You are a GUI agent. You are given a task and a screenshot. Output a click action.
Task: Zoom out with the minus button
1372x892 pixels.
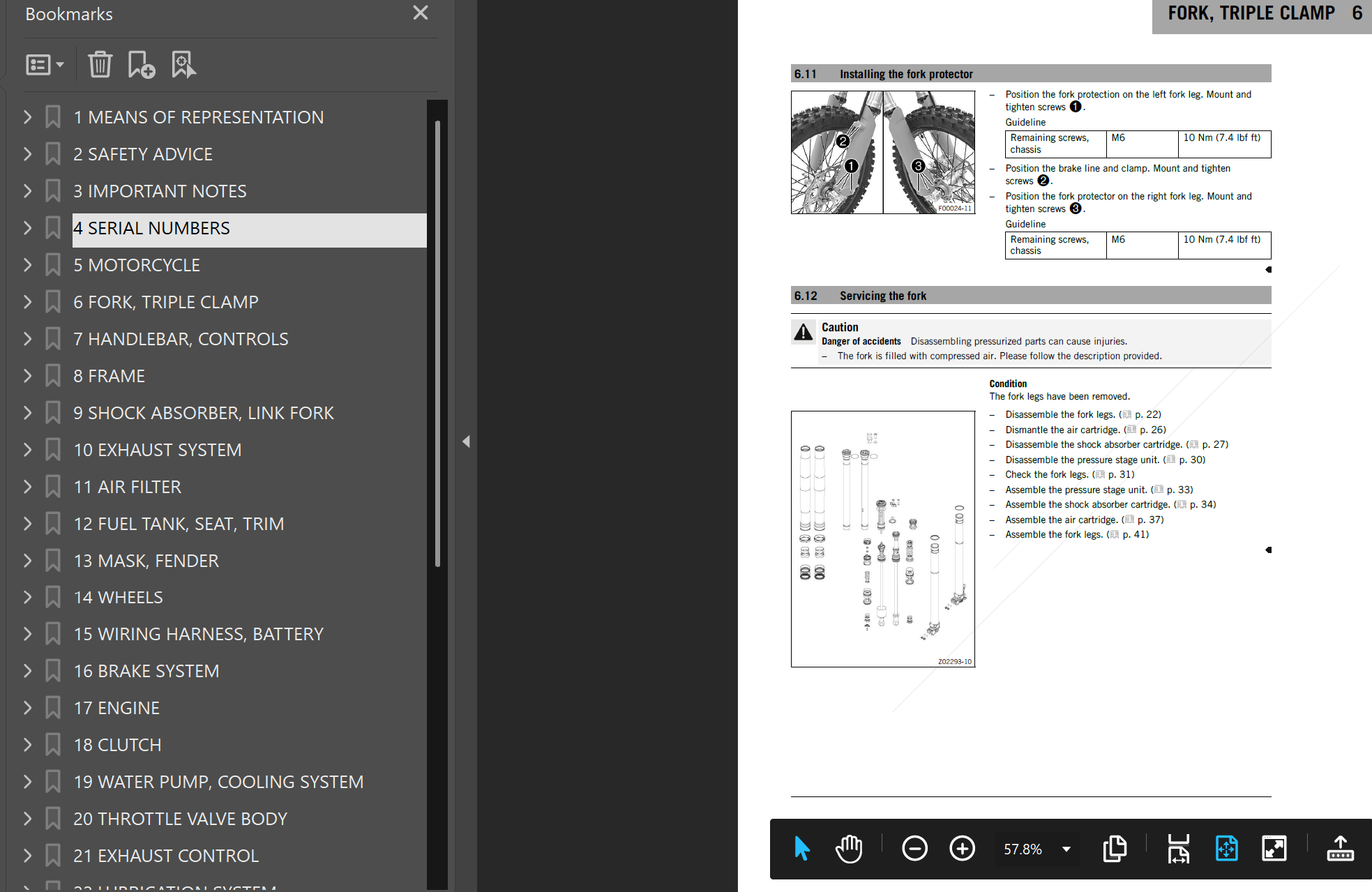pos(914,849)
